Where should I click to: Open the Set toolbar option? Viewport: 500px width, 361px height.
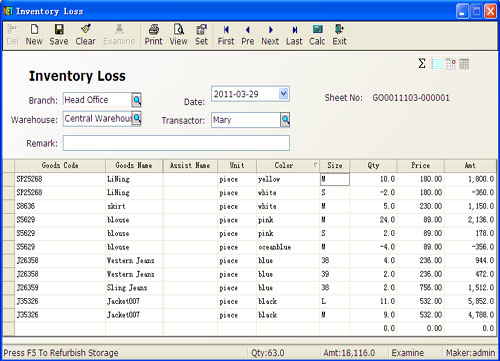pos(201,35)
